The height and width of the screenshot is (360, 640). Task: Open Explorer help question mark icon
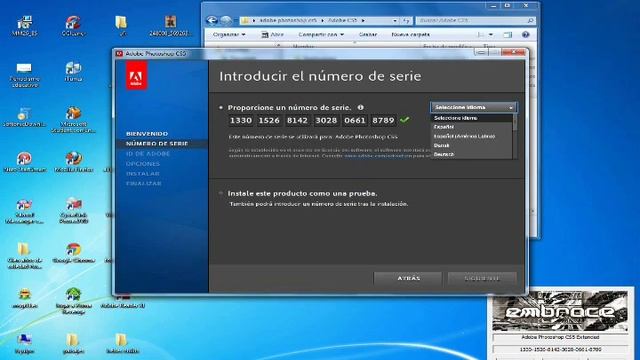point(525,35)
